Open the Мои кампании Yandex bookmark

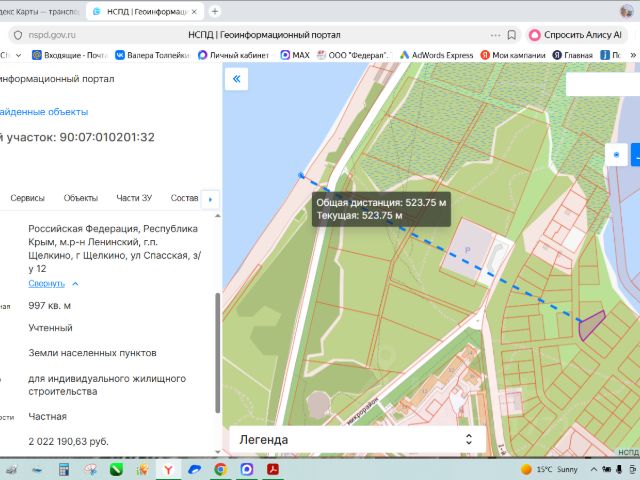click(x=513, y=55)
